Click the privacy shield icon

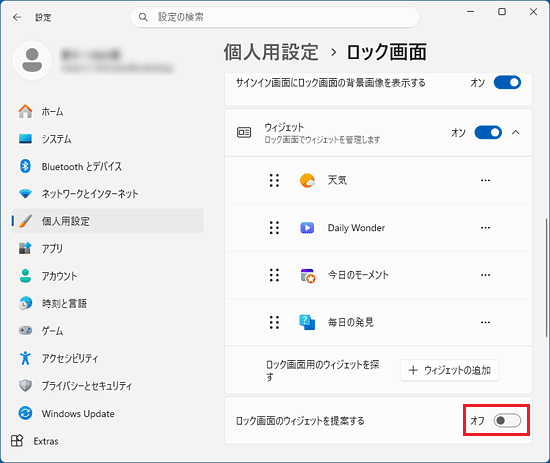pos(25,385)
